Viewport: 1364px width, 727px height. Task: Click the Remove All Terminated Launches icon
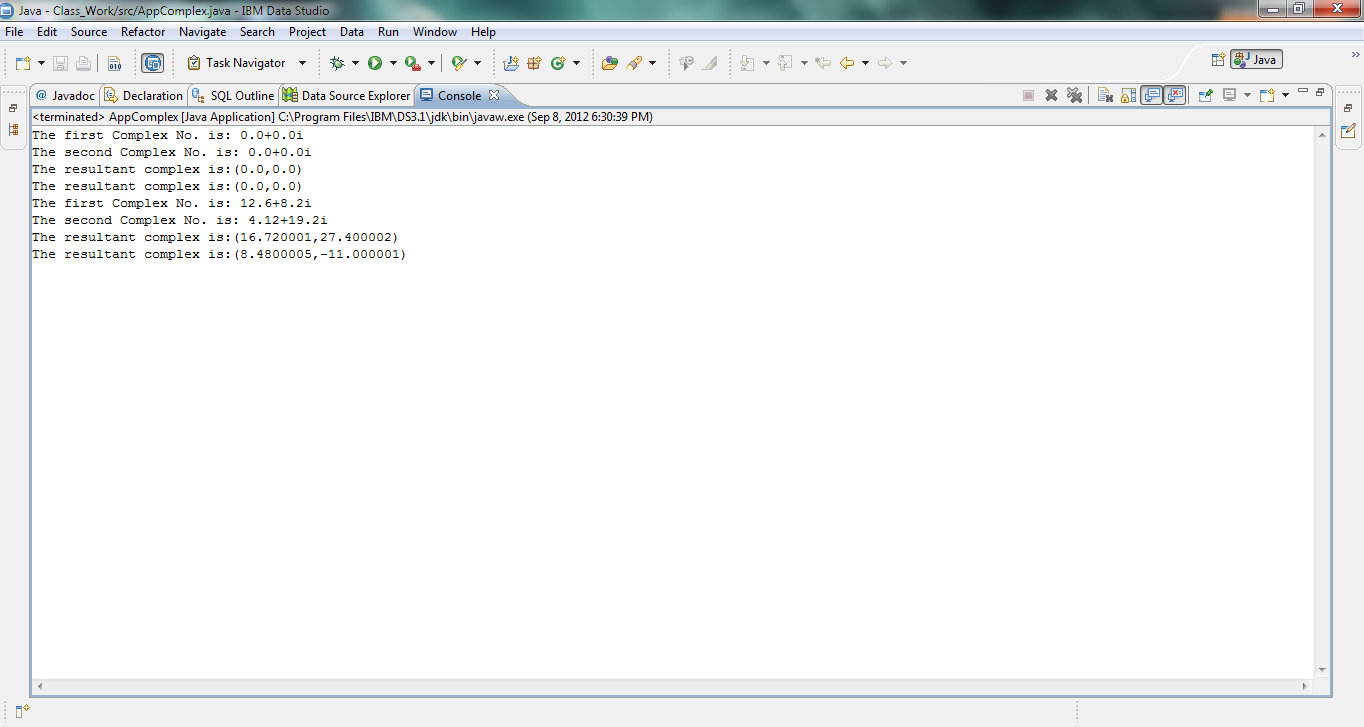[x=1074, y=95]
